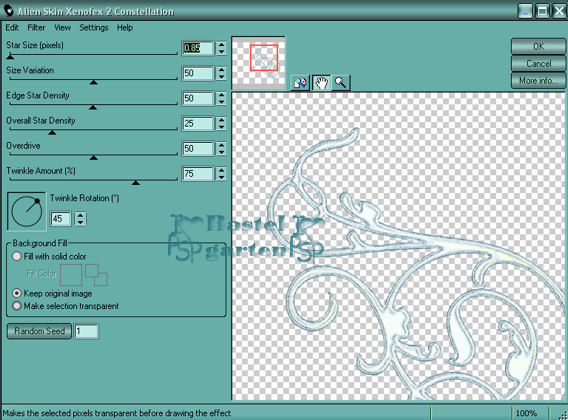
Task: Click the Alien Skin title bar icon
Action: [x=9, y=10]
